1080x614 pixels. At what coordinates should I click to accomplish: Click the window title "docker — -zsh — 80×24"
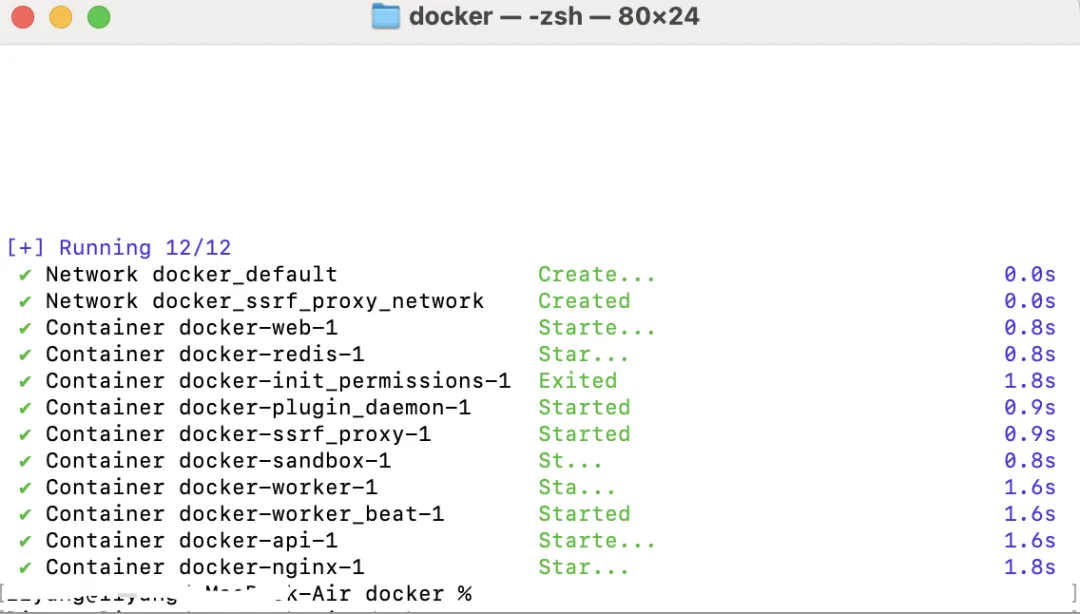point(554,17)
